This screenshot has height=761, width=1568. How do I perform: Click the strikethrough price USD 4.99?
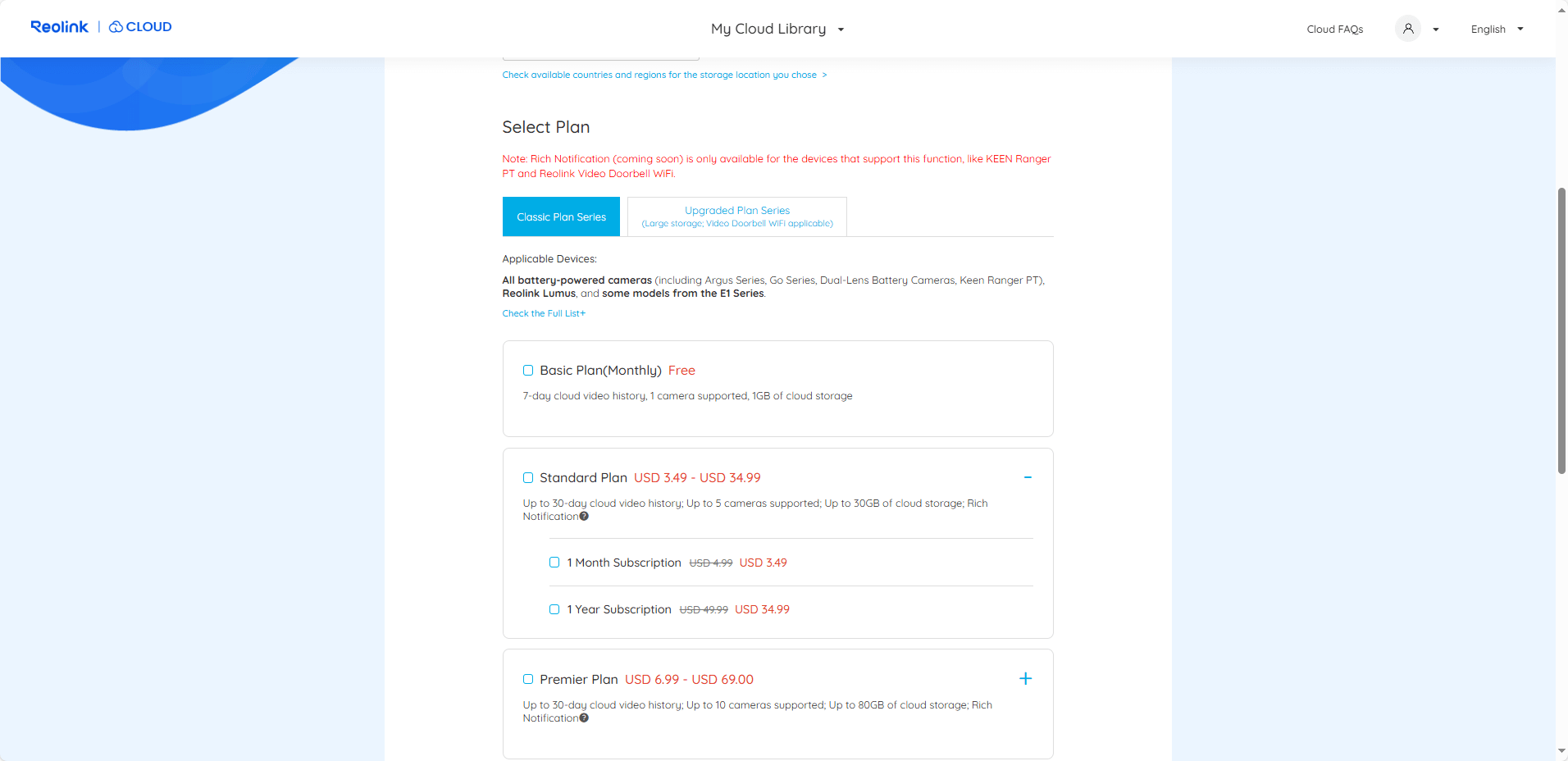coord(711,563)
